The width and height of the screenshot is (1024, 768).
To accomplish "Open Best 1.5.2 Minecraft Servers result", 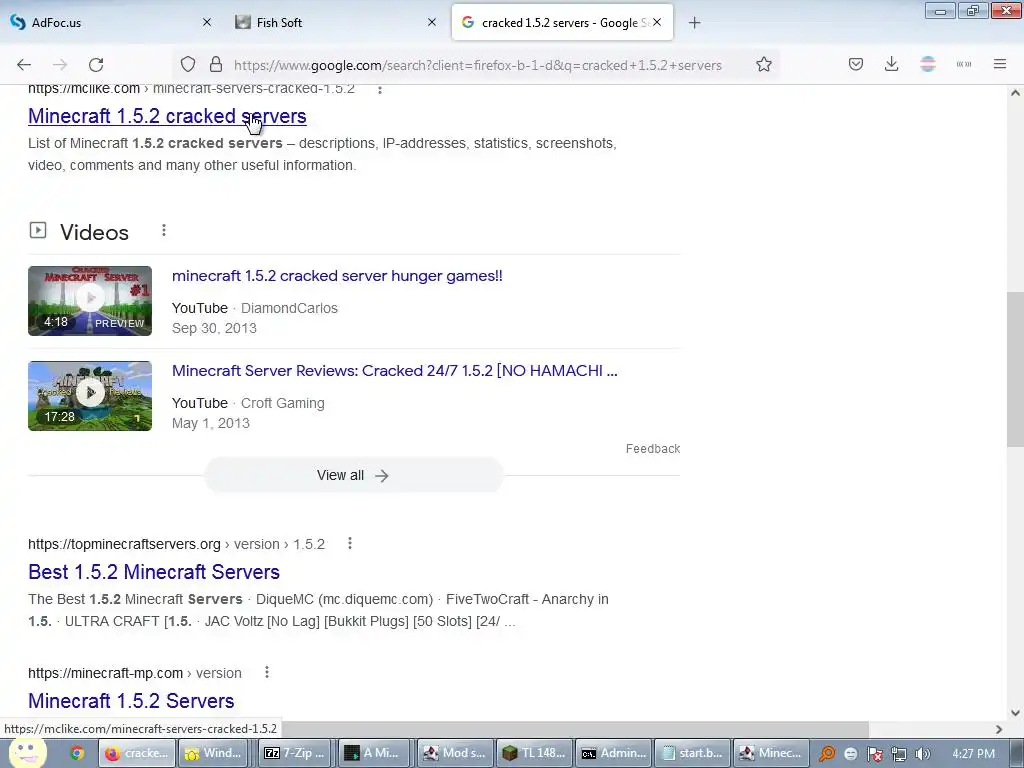I will (154, 571).
